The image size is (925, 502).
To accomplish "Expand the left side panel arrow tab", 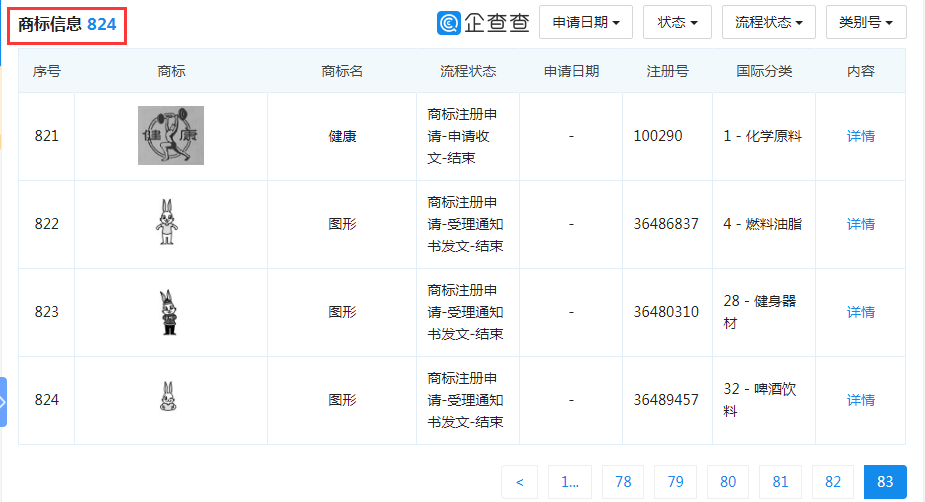I will (3, 402).
